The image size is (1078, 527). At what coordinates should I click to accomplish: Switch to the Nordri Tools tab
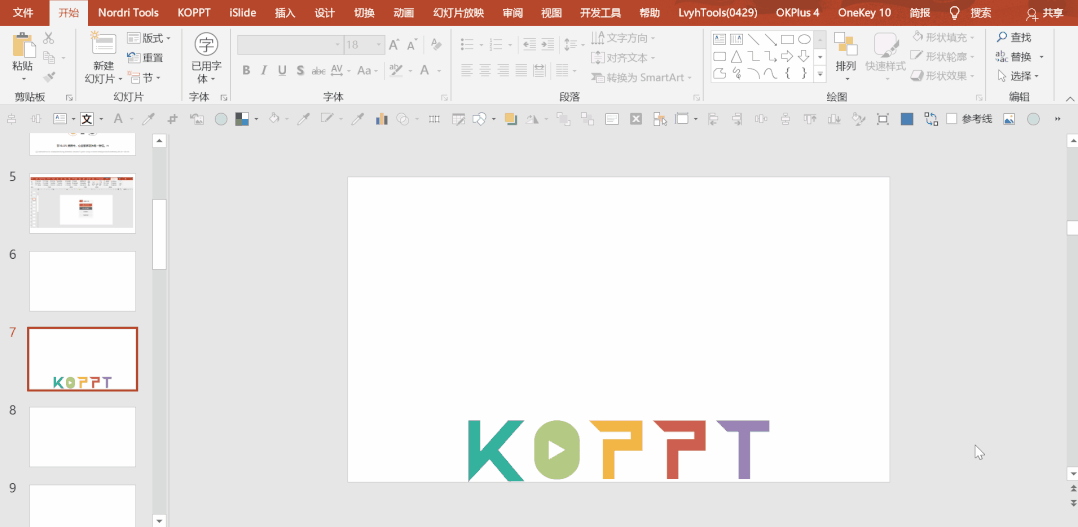129,12
